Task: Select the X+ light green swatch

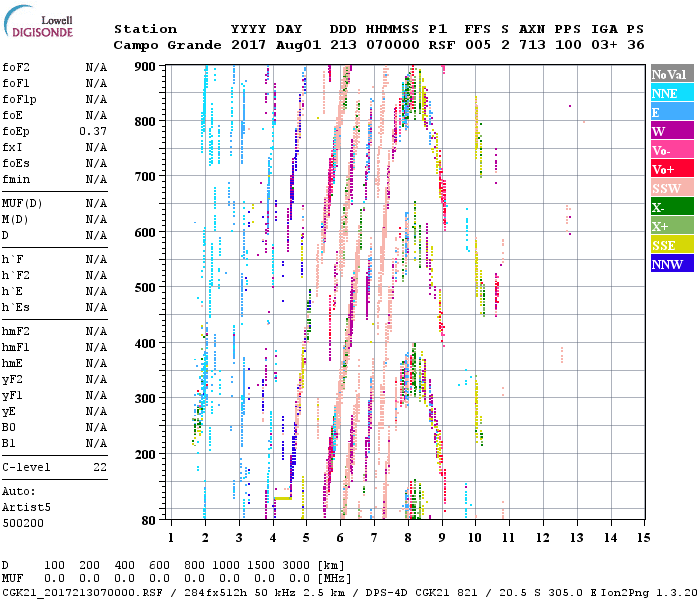Action: click(672, 225)
